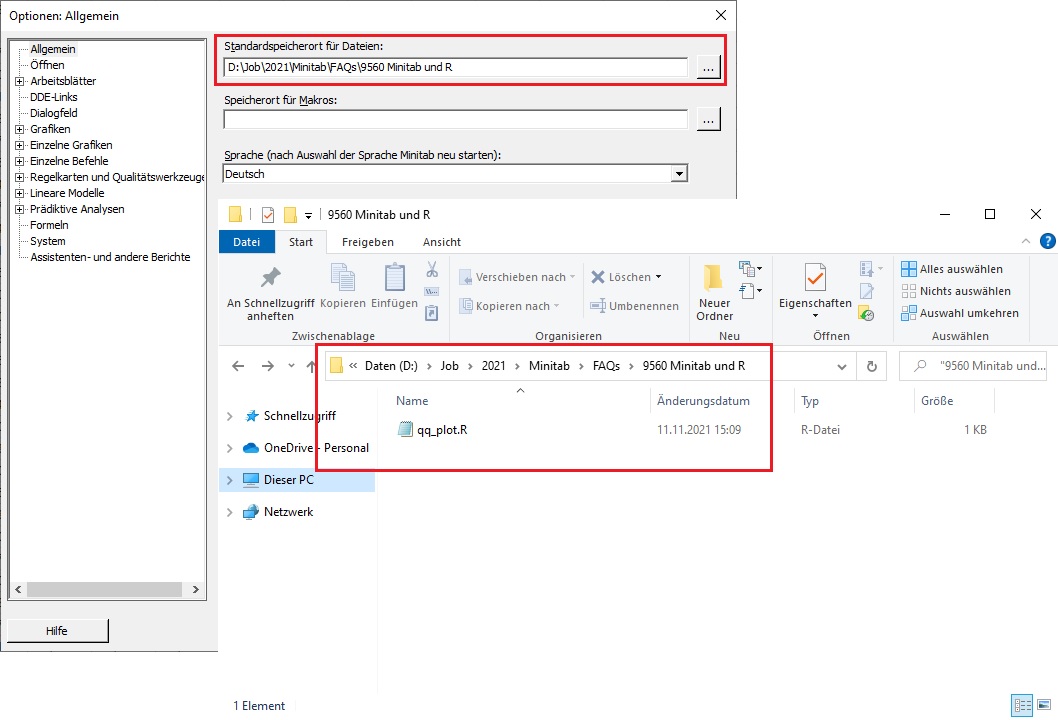Click Verschieben nach button
The width and height of the screenshot is (1058, 720).
click(x=517, y=277)
